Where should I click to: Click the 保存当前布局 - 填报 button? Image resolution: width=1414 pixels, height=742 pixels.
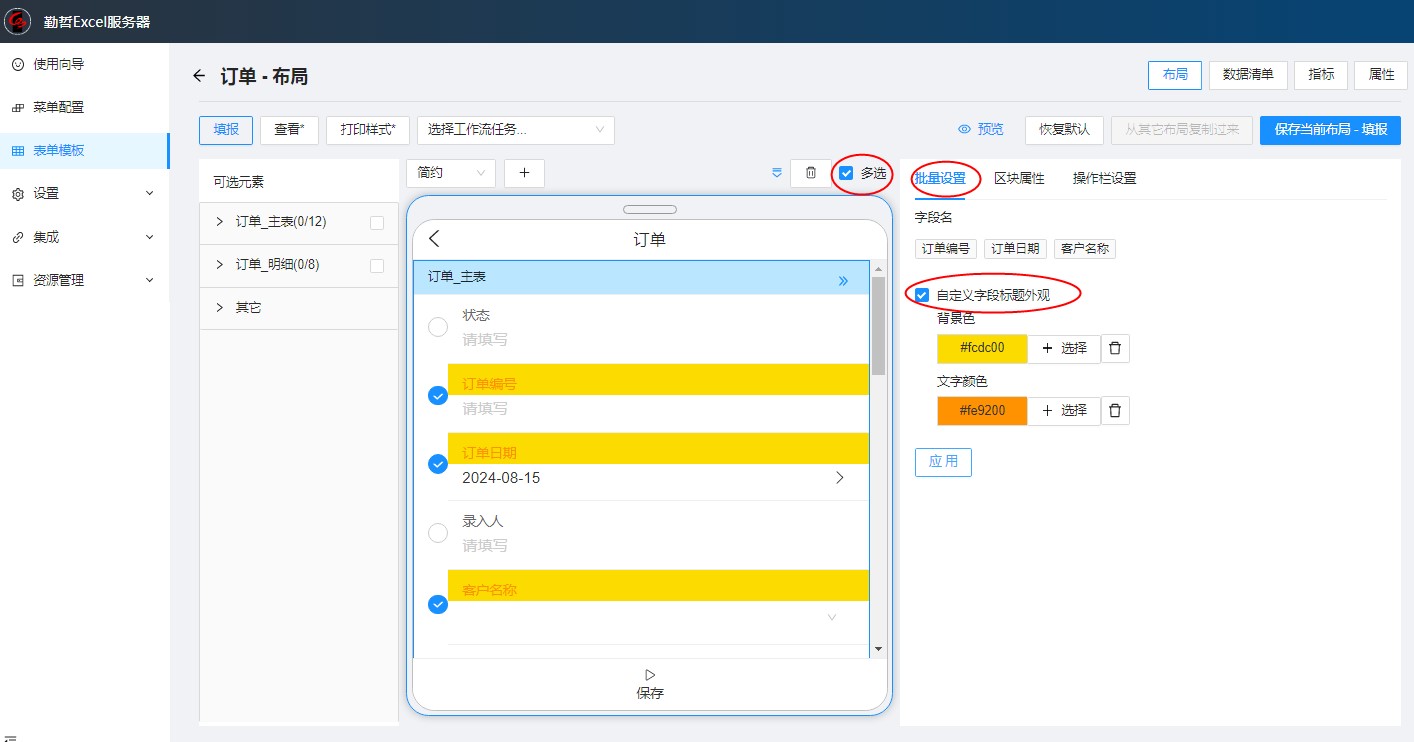tap(1330, 130)
